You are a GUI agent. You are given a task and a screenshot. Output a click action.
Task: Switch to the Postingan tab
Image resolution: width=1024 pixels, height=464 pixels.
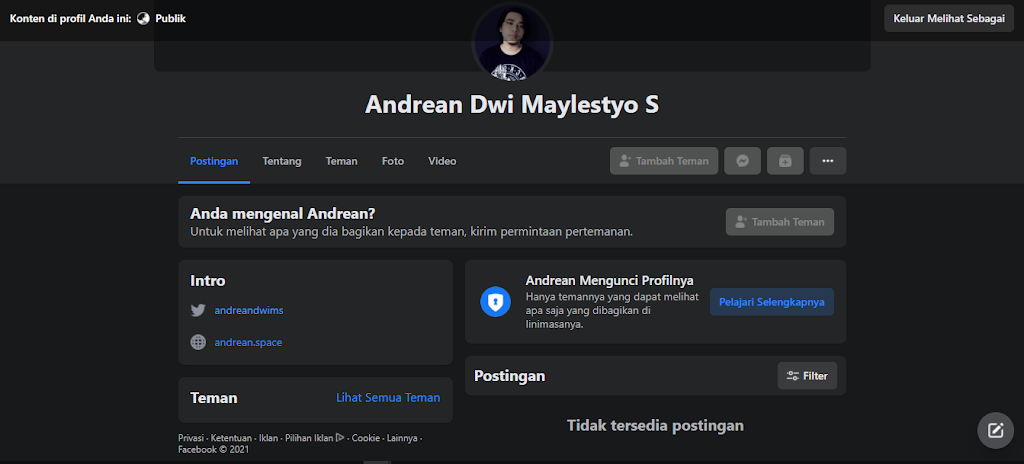click(214, 161)
